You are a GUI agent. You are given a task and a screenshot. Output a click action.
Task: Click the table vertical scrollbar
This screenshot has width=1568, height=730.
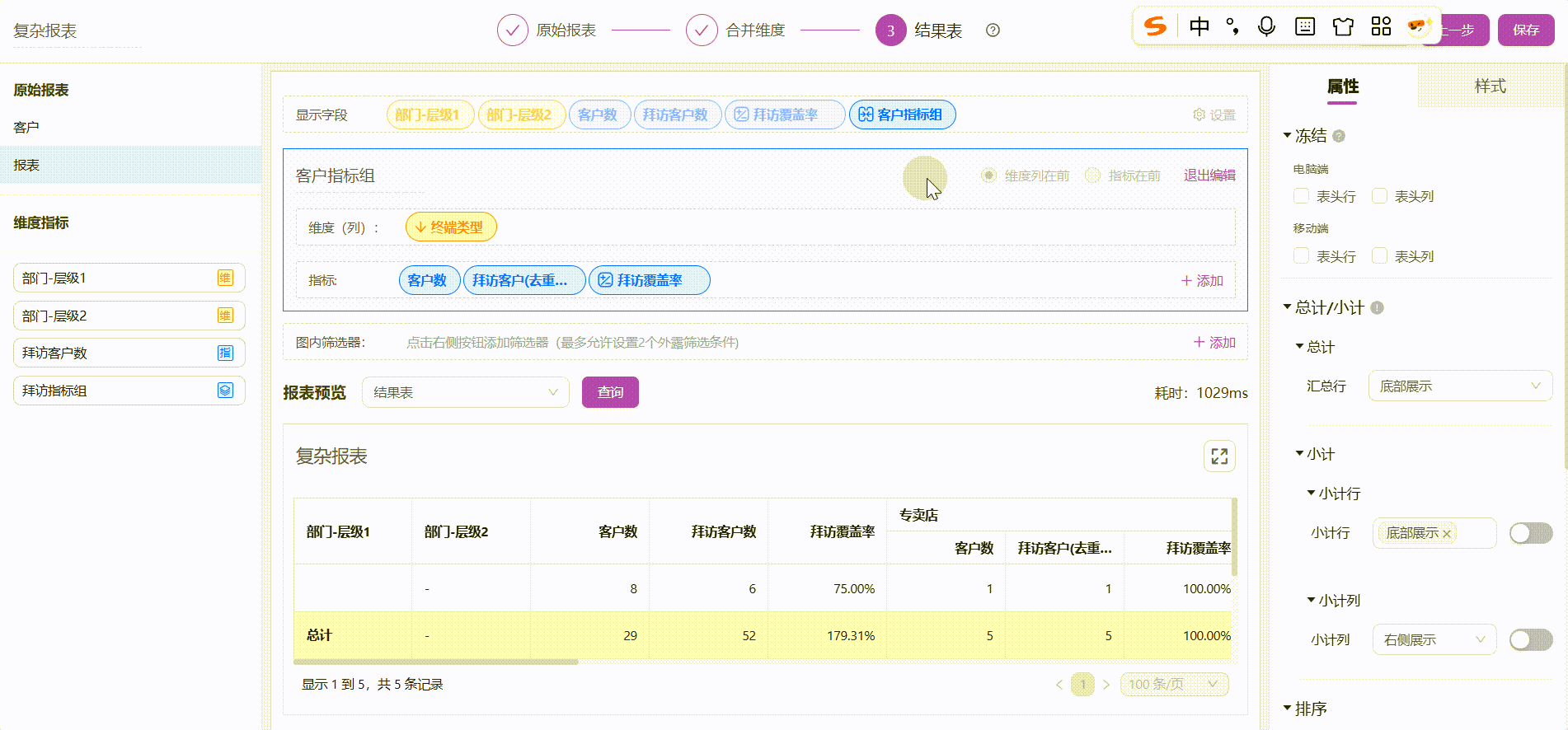coord(1234,536)
